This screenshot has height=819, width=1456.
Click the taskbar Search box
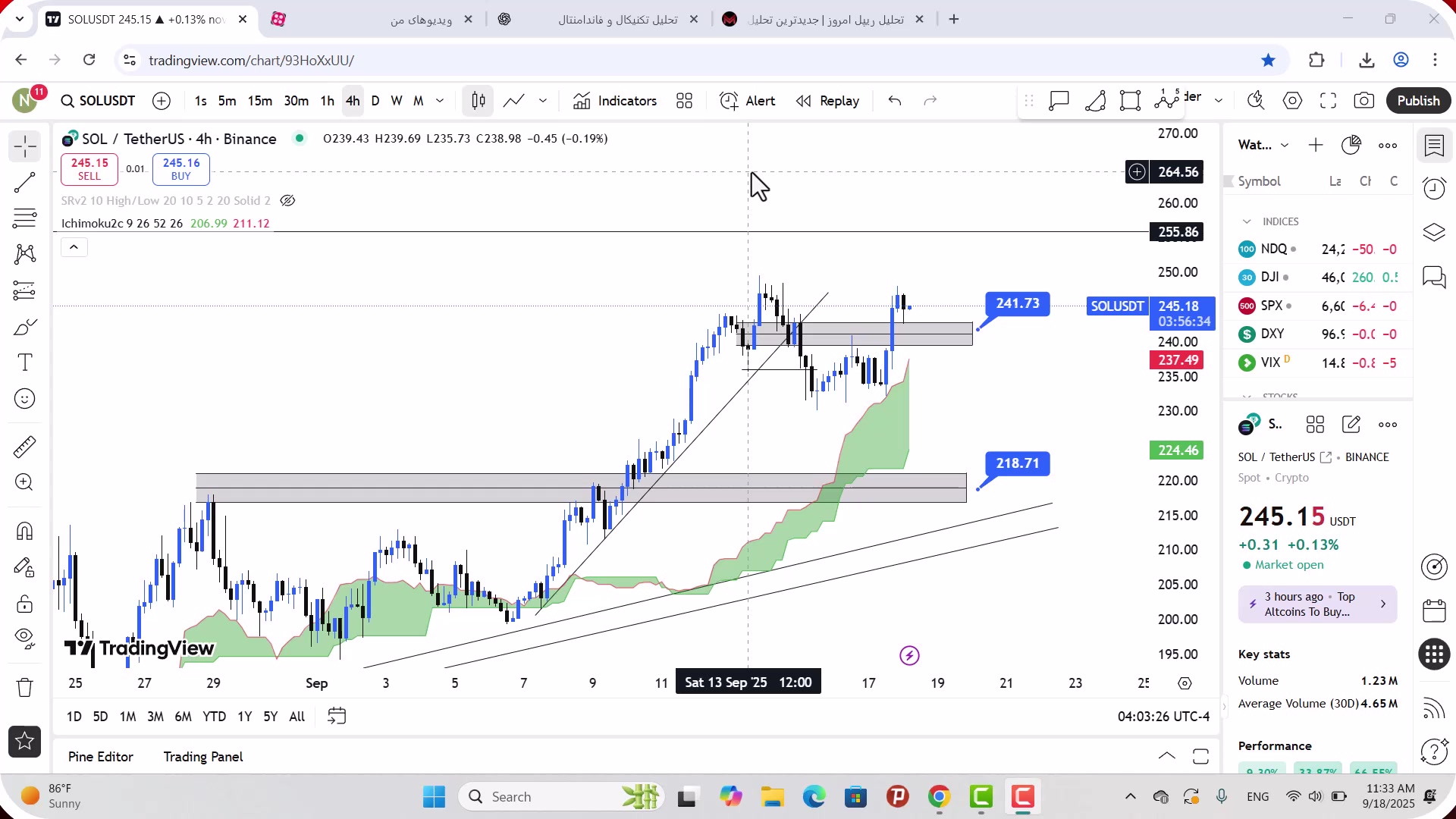tap(561, 797)
